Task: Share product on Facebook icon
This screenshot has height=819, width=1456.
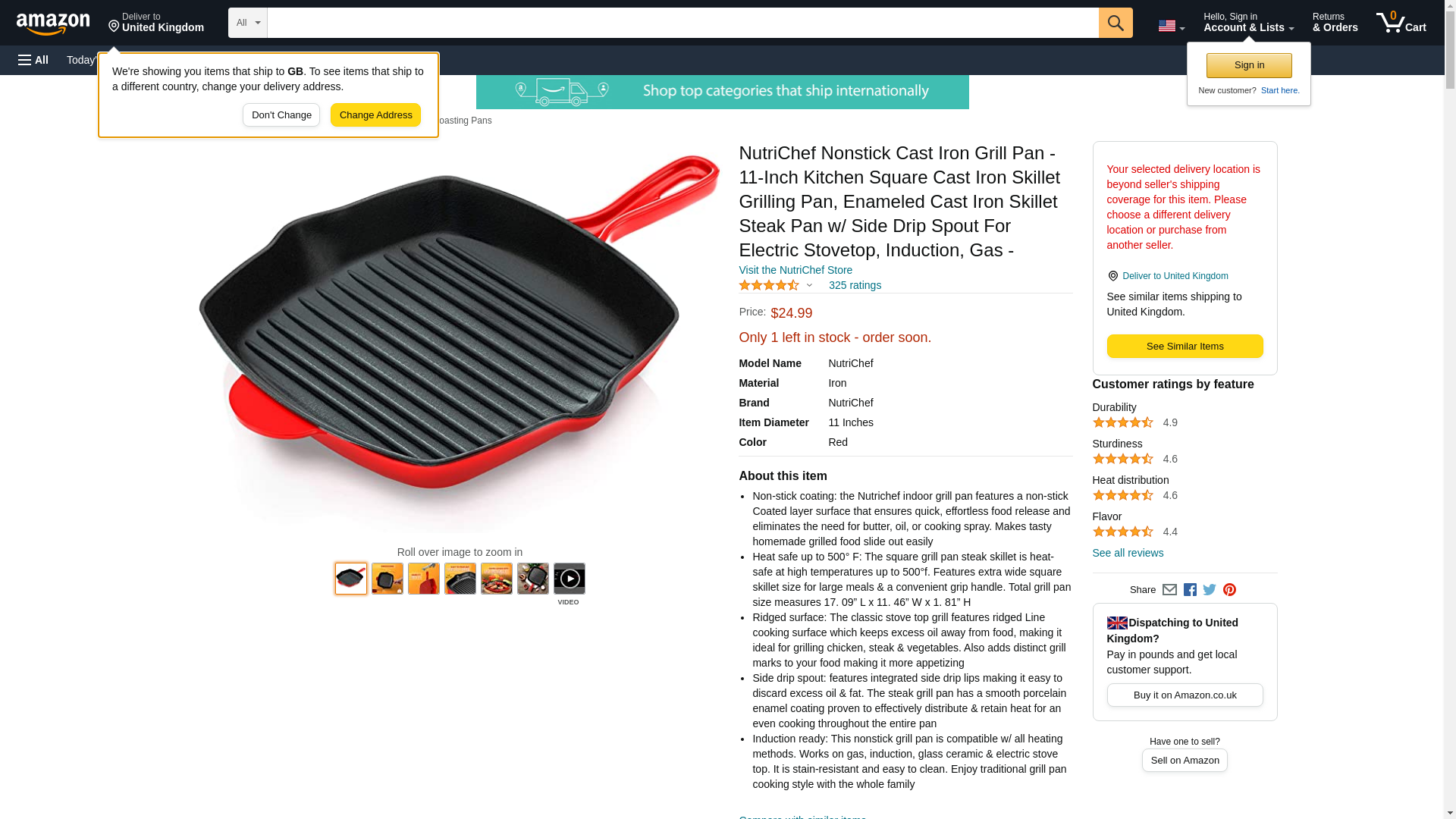Action: (x=1190, y=590)
